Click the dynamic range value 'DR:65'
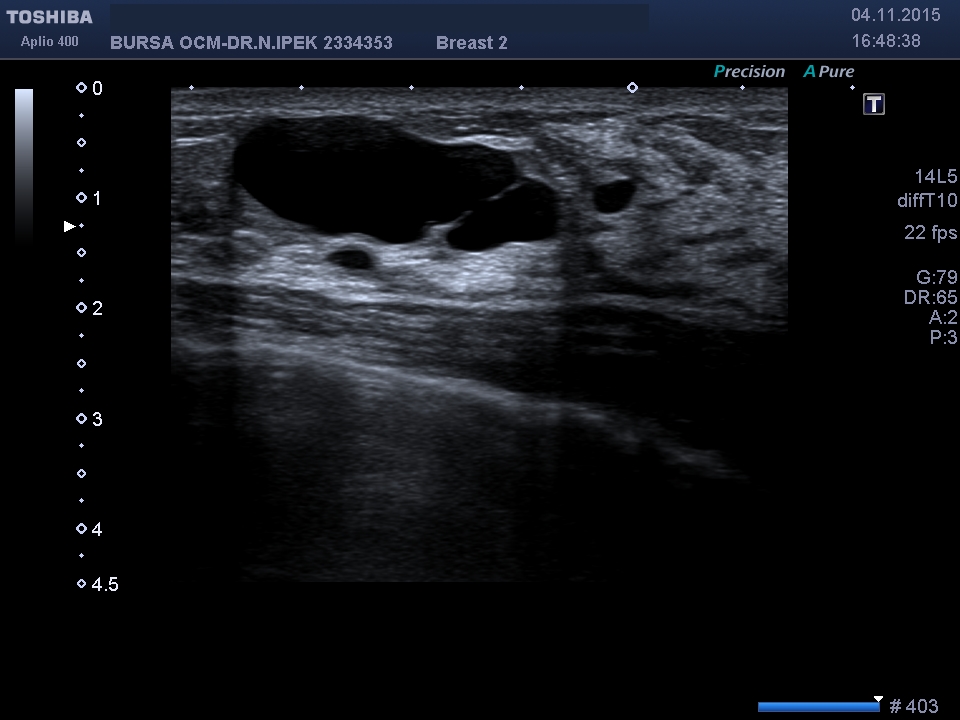The image size is (960, 720). 931,298
